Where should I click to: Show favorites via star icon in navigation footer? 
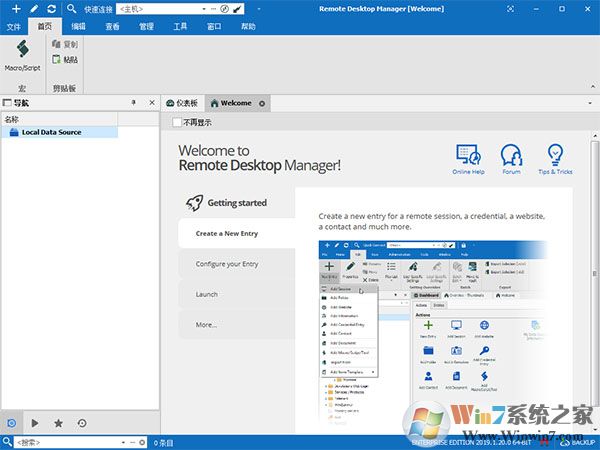[x=58, y=423]
